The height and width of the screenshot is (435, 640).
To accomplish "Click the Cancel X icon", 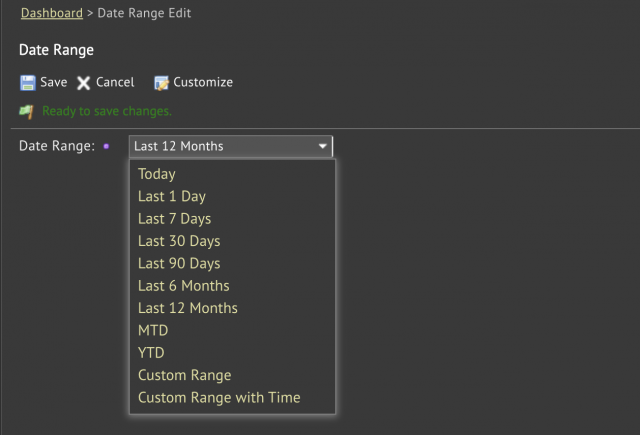I will (84, 83).
